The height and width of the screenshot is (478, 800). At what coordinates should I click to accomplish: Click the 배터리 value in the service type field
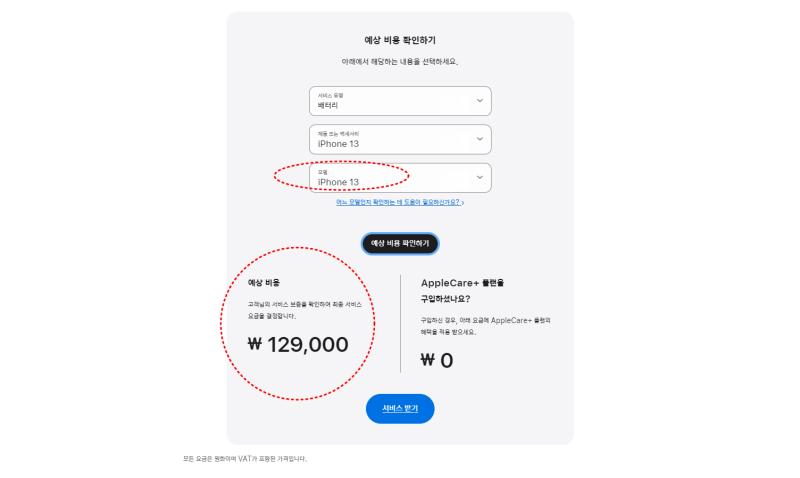click(328, 105)
